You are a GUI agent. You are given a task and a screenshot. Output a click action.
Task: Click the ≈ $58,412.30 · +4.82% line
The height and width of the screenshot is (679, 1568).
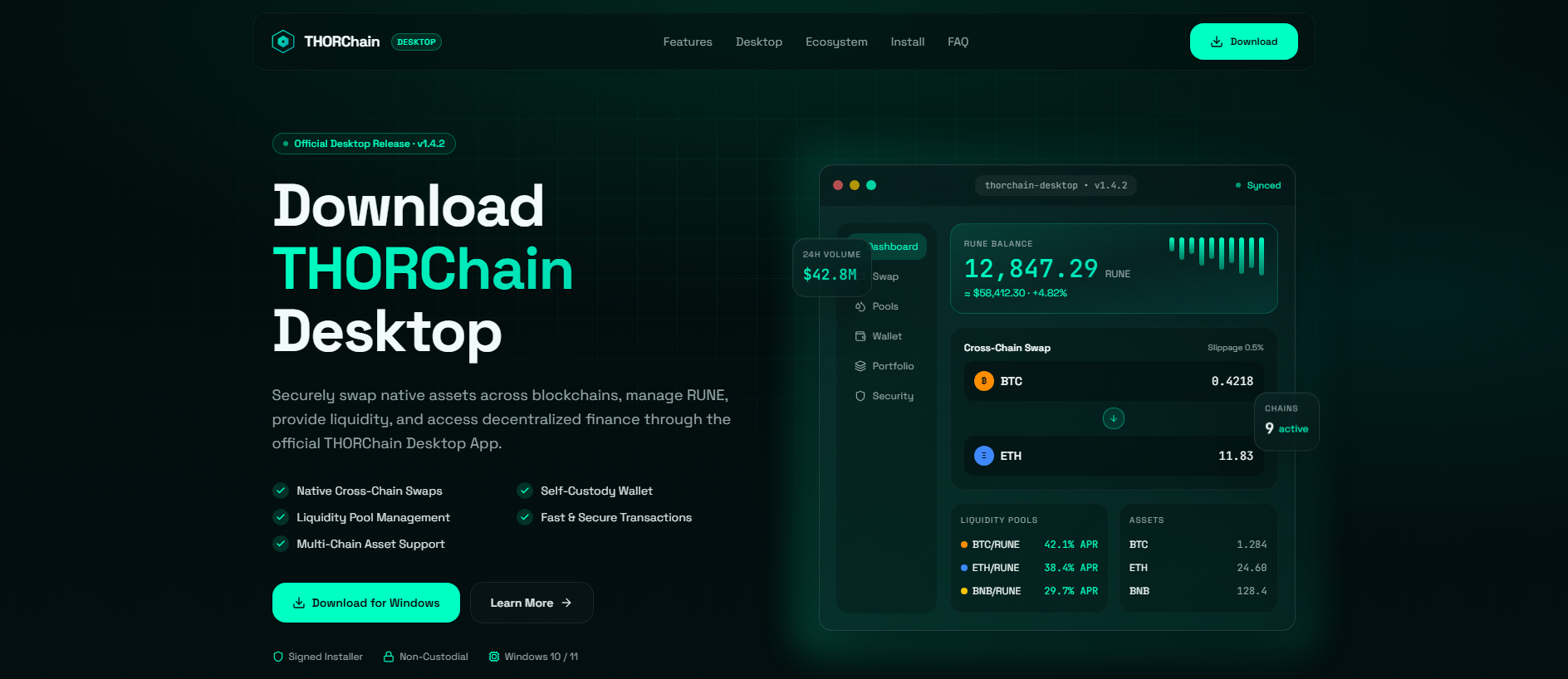click(1015, 293)
